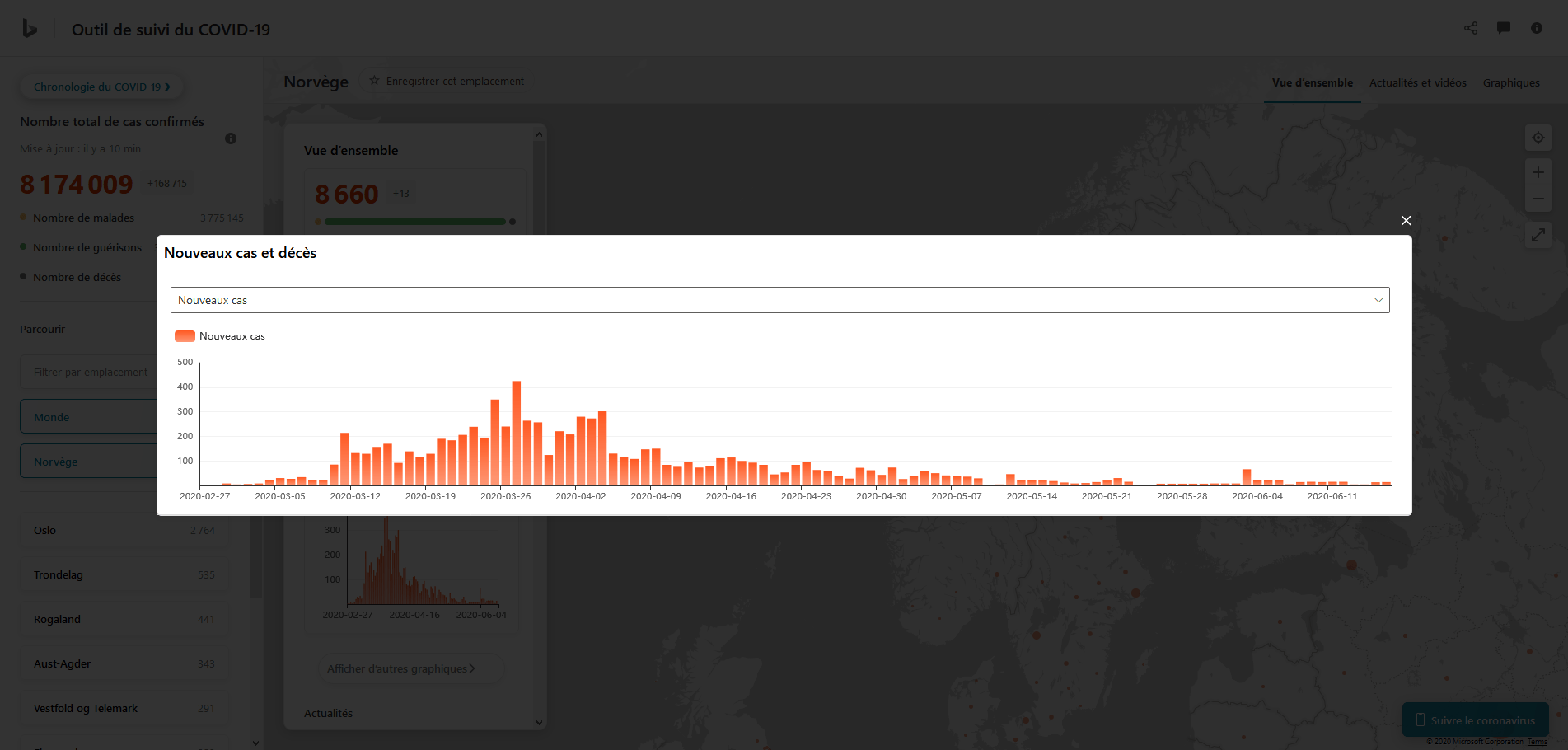
Task: Open the share icon in header
Action: tap(1471, 28)
